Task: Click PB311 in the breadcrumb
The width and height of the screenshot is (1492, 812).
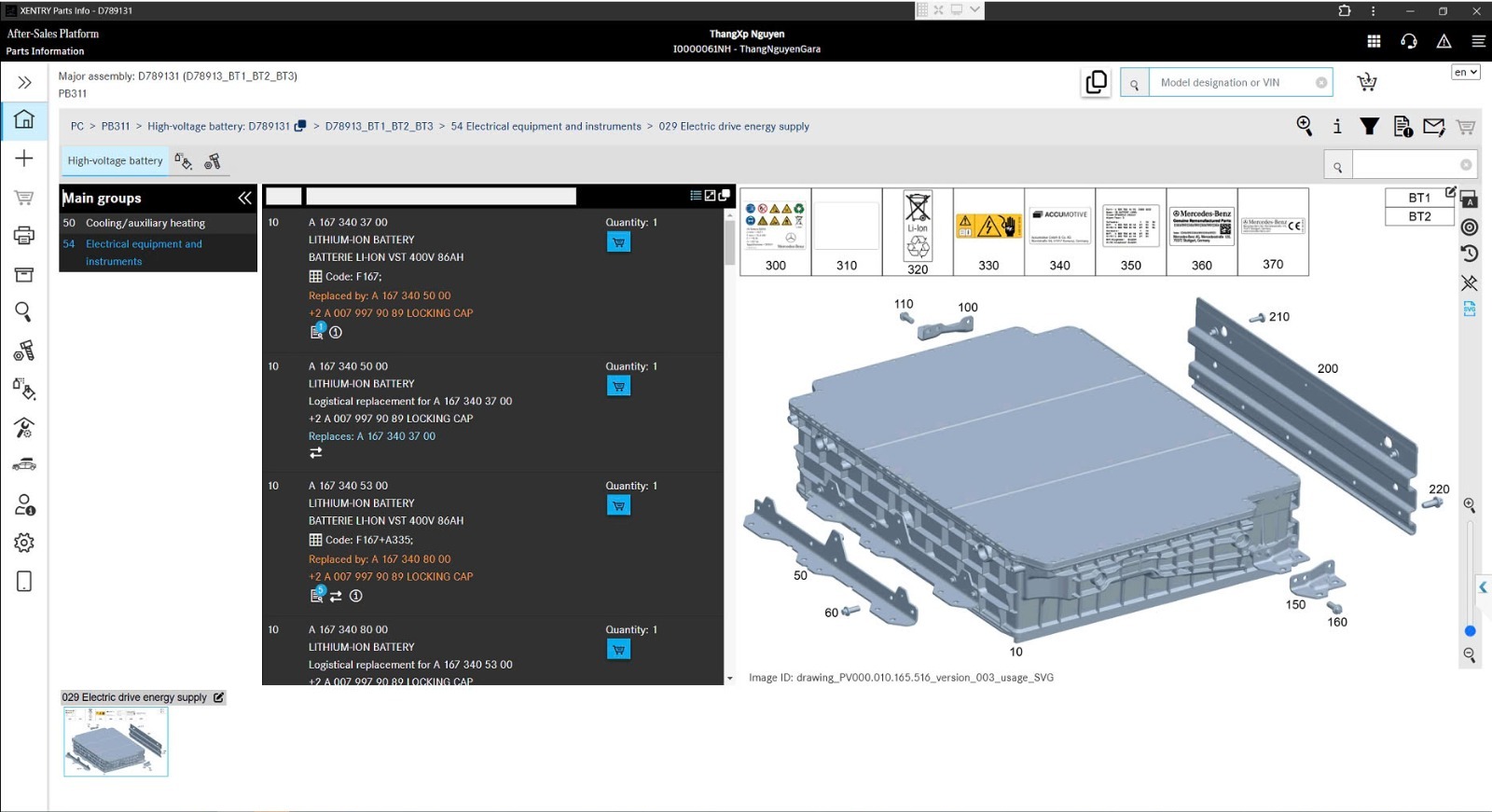Action: click(x=116, y=126)
